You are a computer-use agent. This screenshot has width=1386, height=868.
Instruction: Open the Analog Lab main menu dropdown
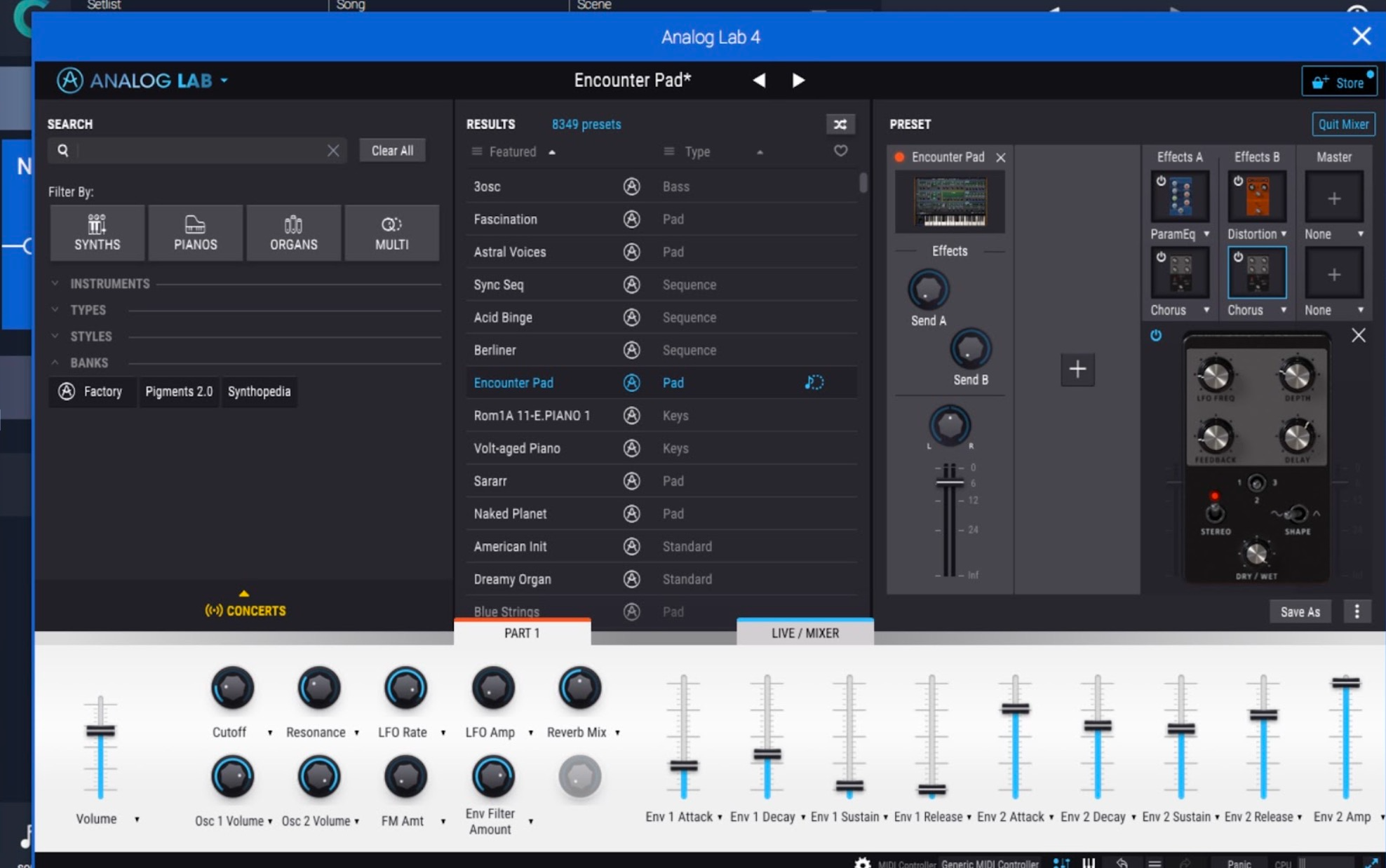click(x=224, y=81)
